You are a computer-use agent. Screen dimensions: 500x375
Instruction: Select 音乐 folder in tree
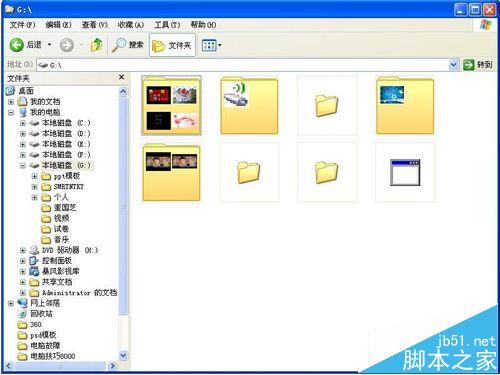tap(61, 240)
